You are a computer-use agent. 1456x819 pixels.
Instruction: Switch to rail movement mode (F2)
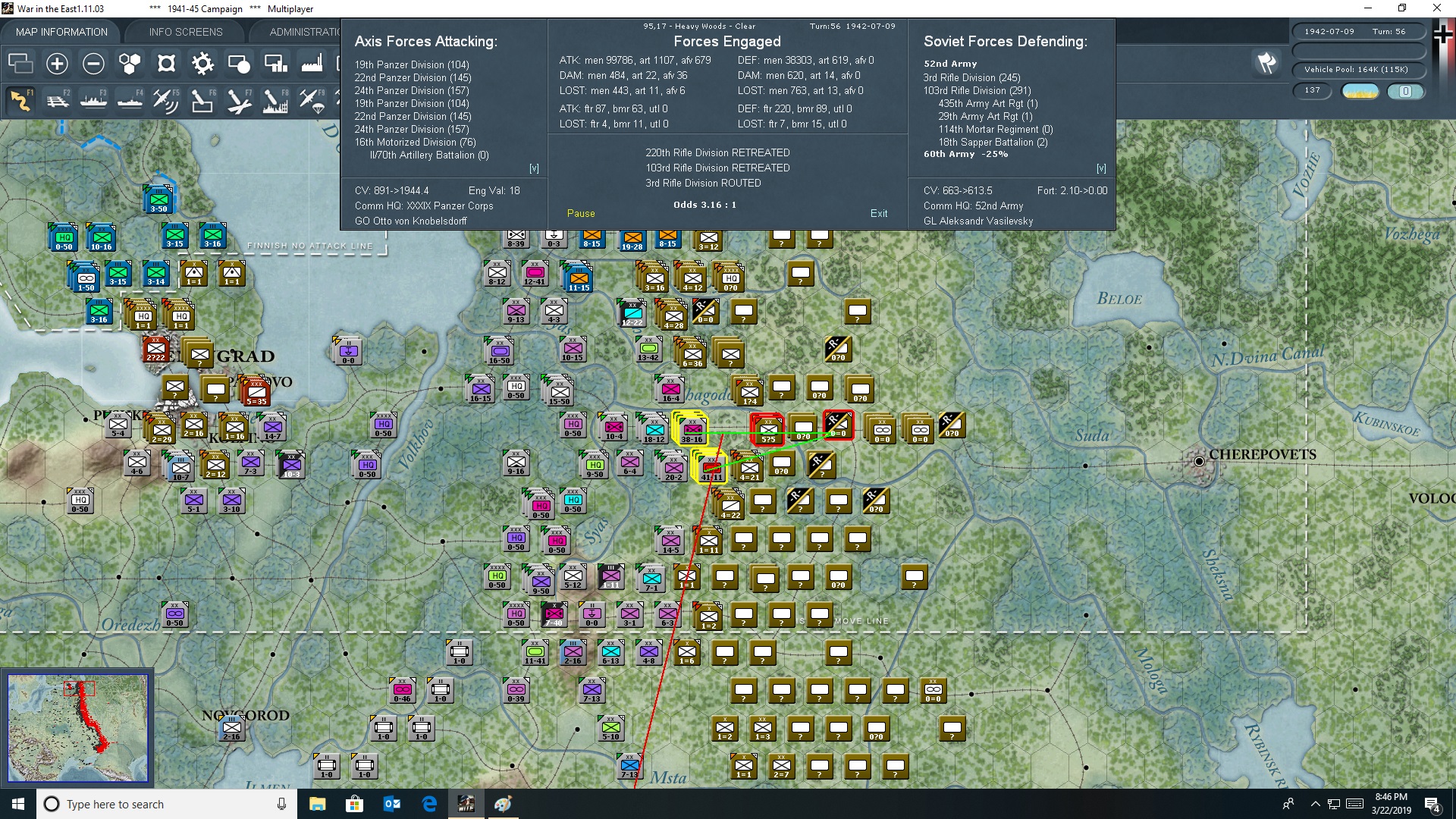pyautogui.click(x=57, y=101)
